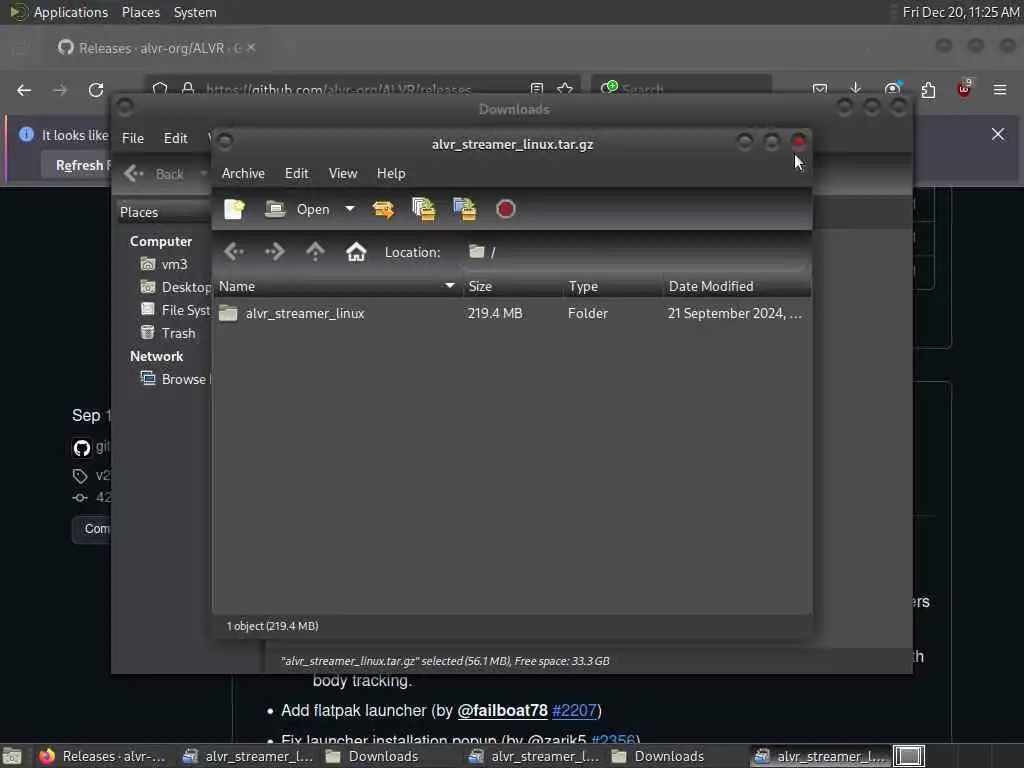This screenshot has width=1024, height=768.
Task: Select File System in Places sidebar
Action: click(x=175, y=310)
